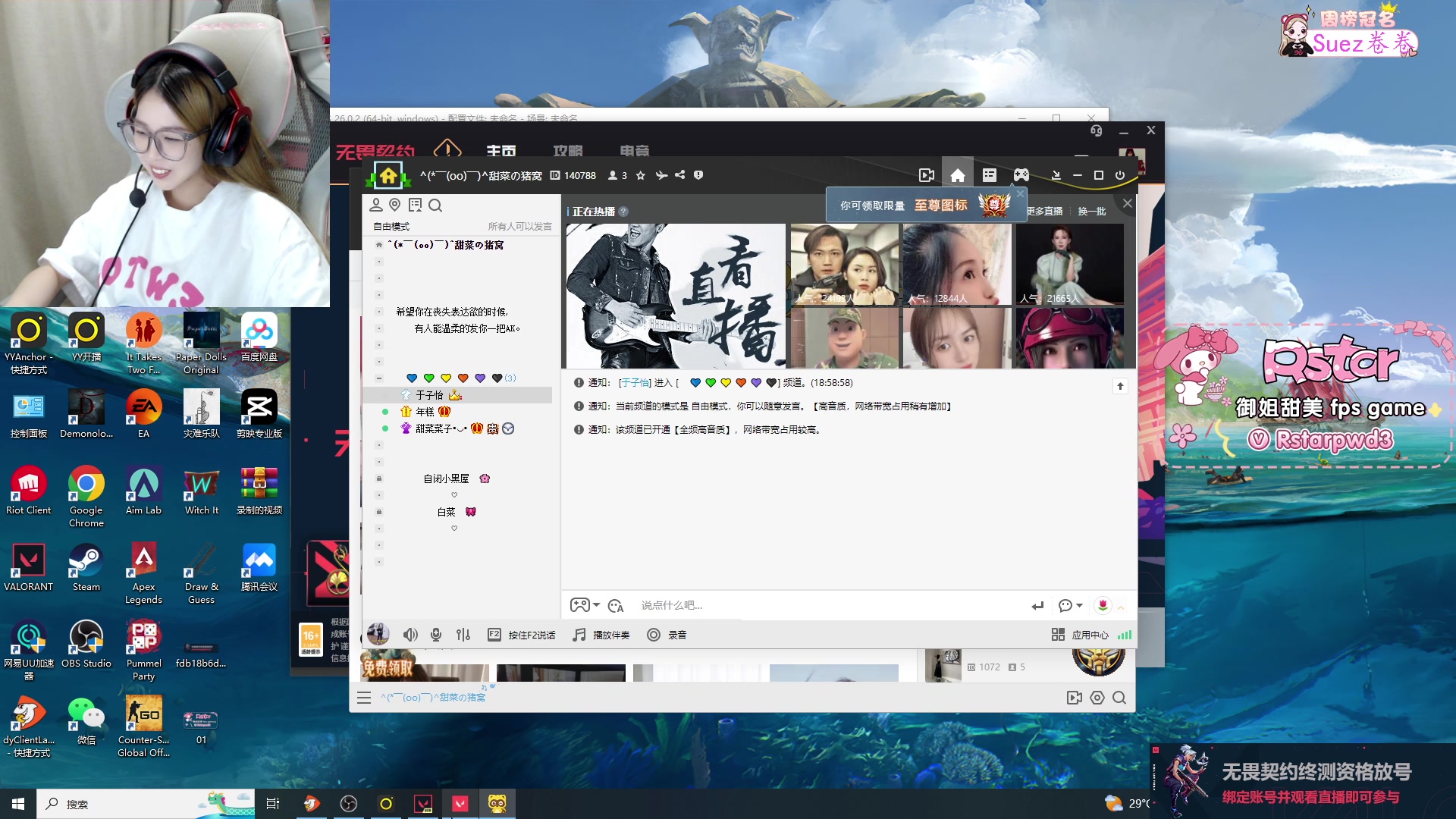Click the settings target icon in bottom bar

1097,698
